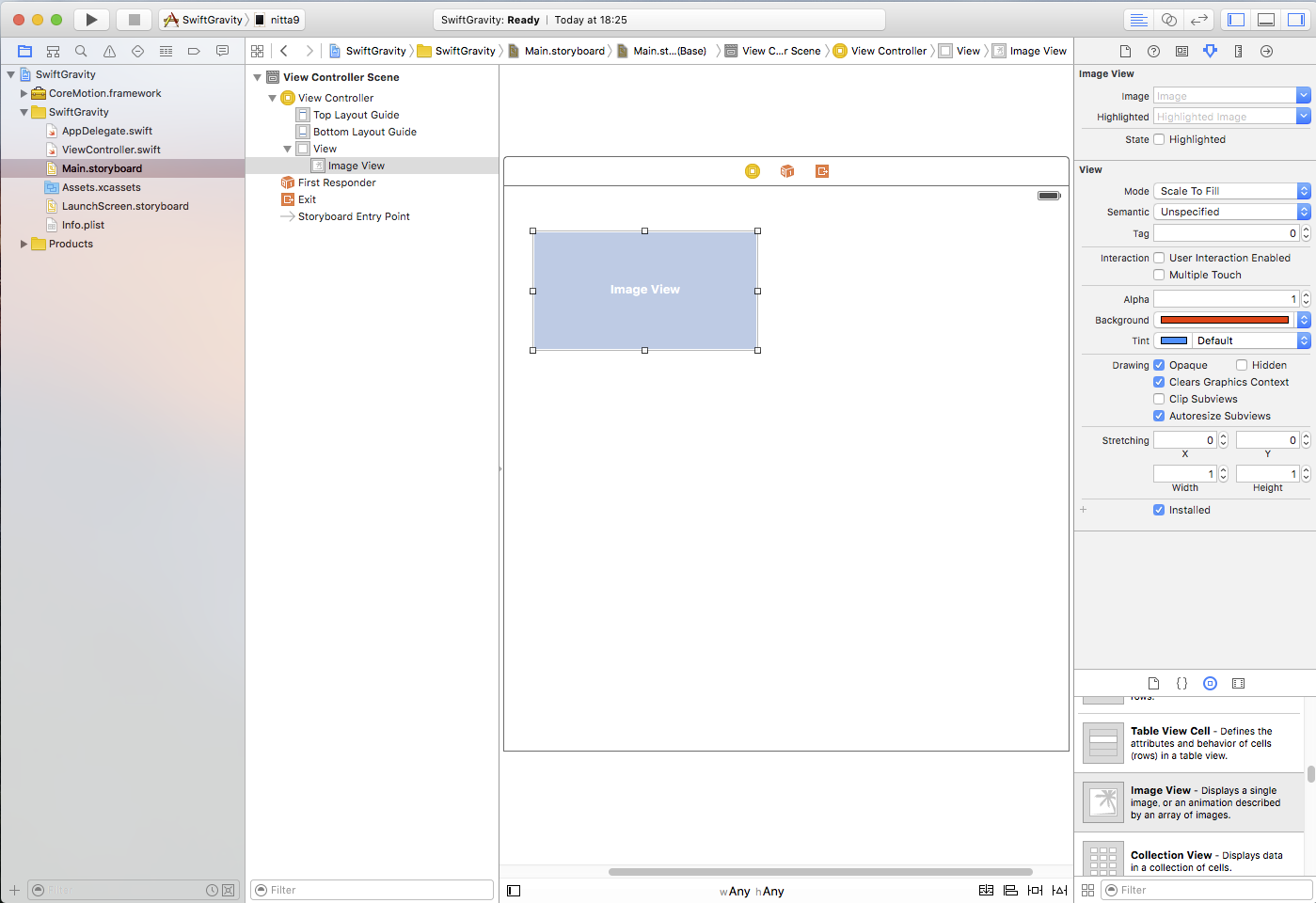This screenshot has width=1316, height=903.
Task: Open the Assistant editor
Action: pyautogui.click(x=1168, y=20)
